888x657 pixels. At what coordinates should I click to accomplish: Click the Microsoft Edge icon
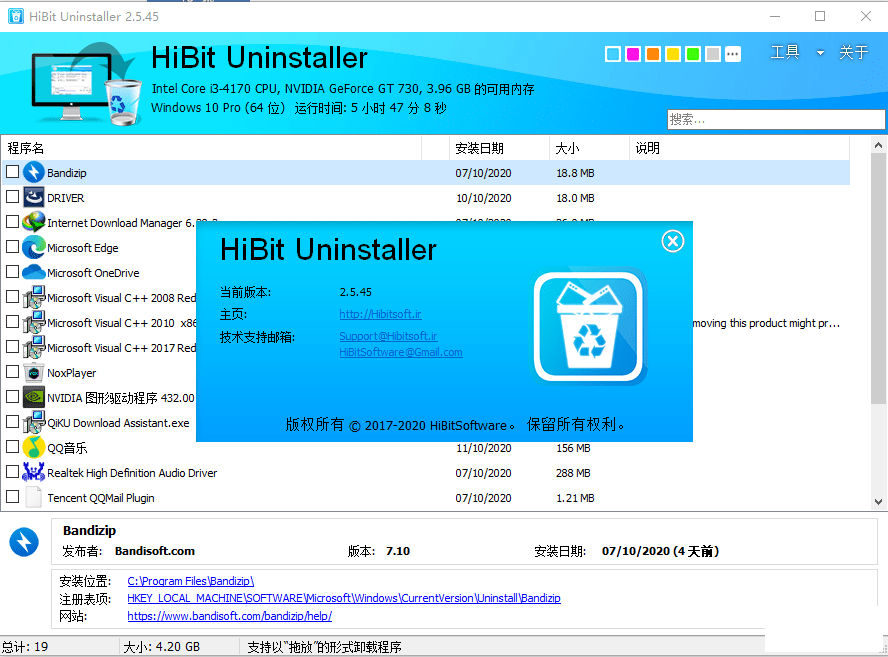34,247
